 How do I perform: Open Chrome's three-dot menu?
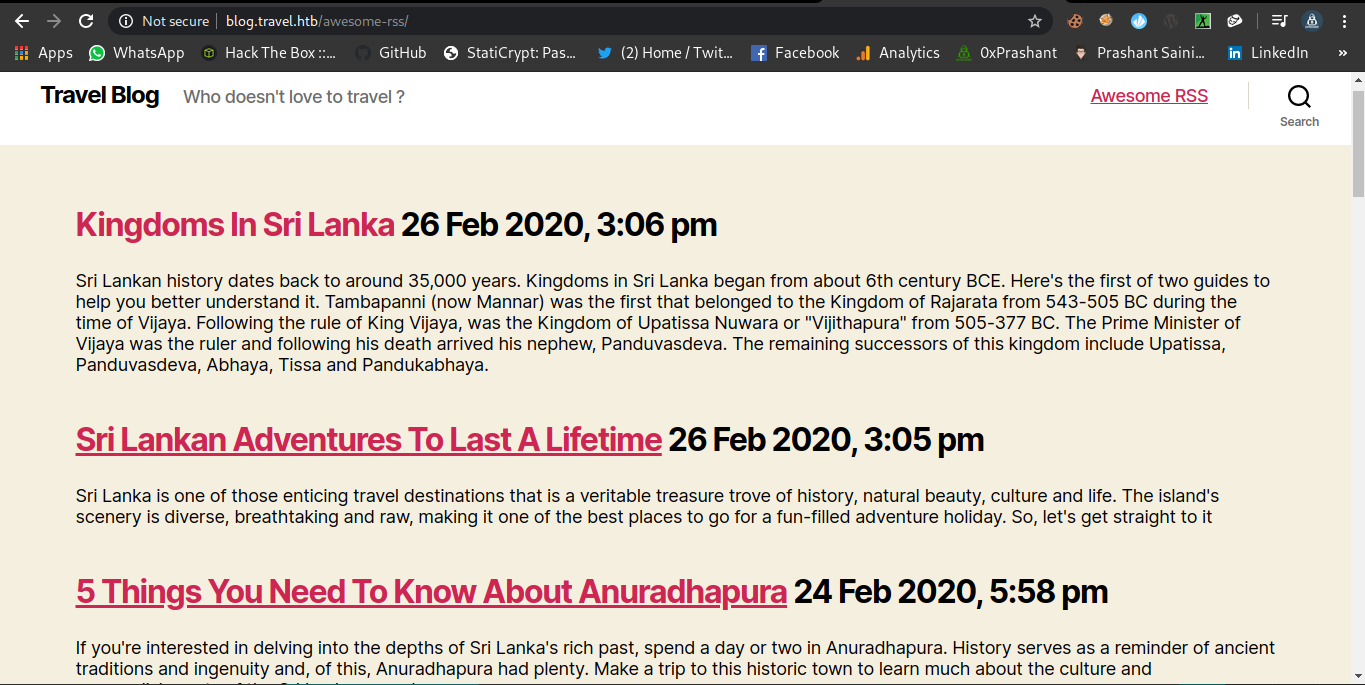(x=1344, y=21)
